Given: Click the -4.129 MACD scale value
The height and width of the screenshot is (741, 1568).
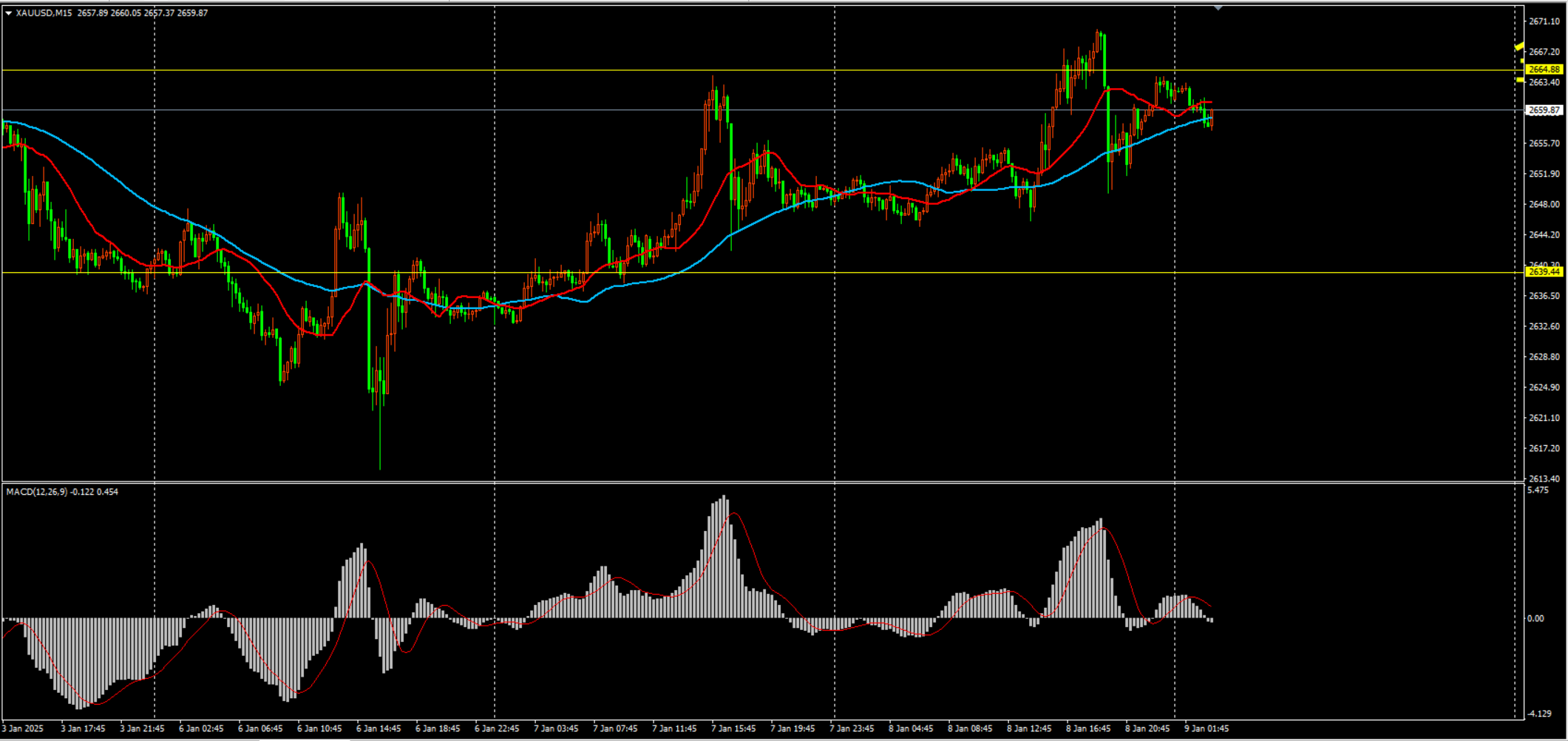Looking at the screenshot, I should coord(1539,714).
